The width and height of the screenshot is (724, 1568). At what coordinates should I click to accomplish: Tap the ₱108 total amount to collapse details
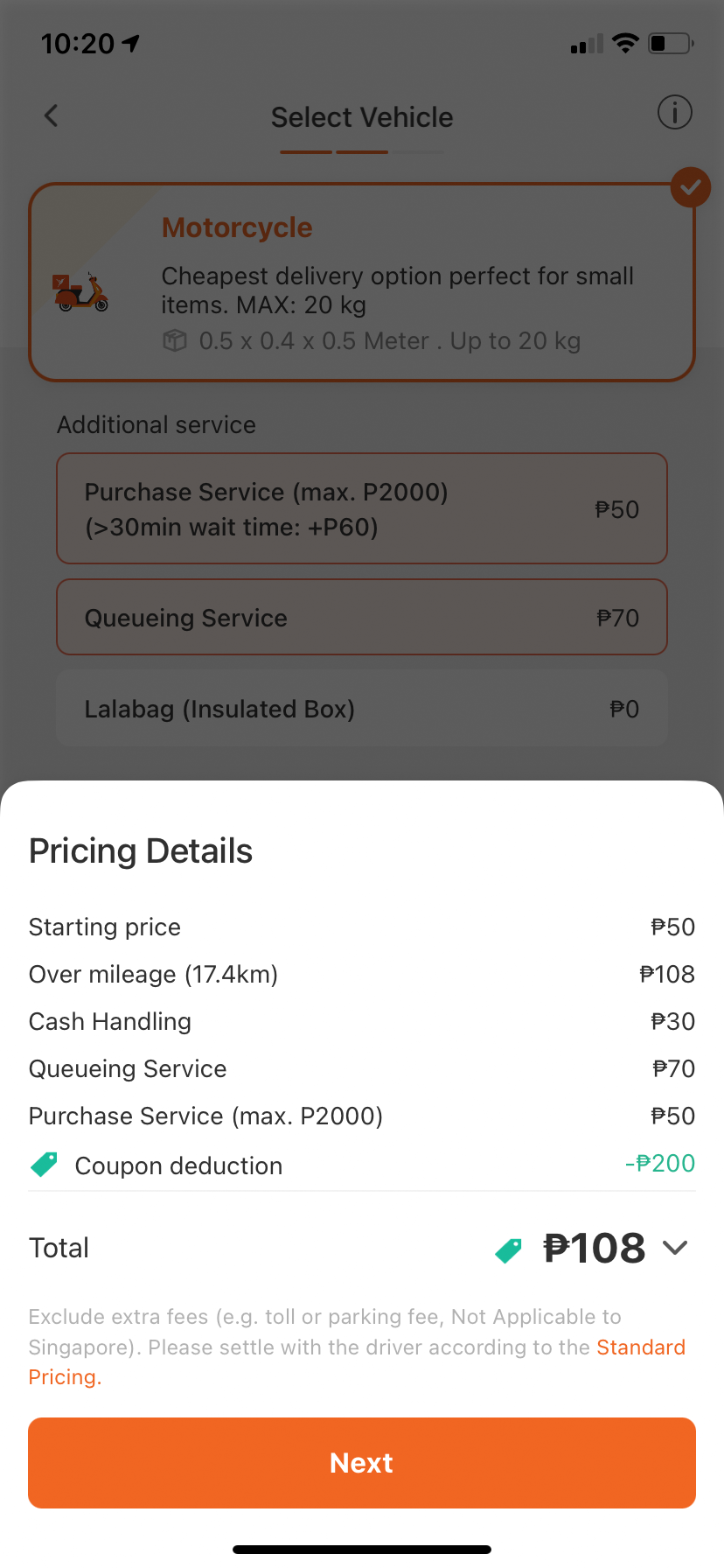[x=594, y=1248]
